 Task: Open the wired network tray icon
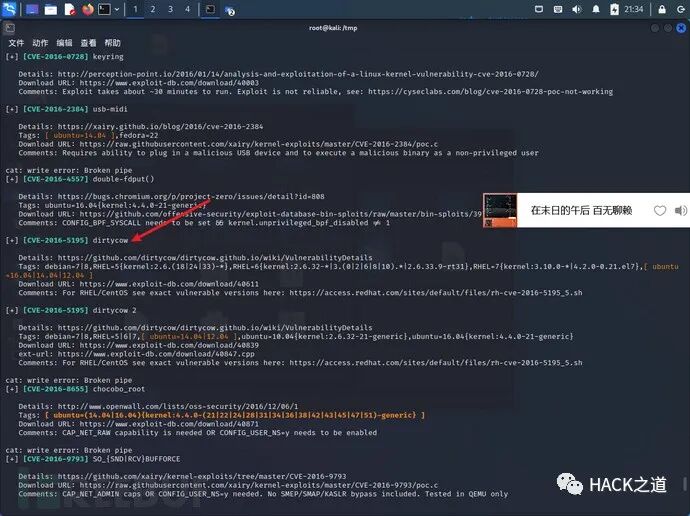pos(558,9)
